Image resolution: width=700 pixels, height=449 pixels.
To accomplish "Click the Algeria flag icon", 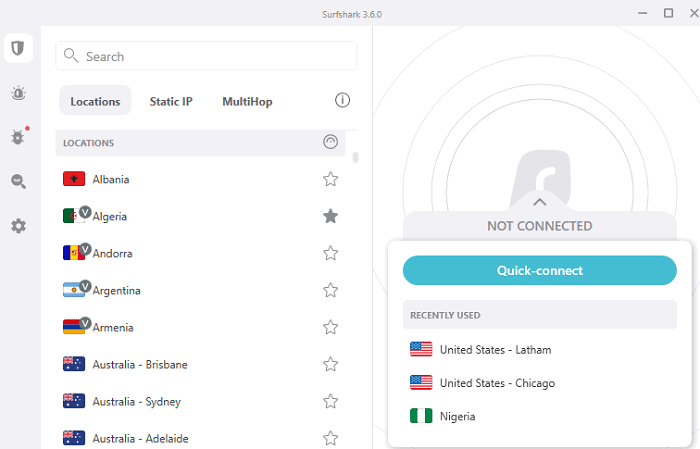I will click(x=73, y=216).
